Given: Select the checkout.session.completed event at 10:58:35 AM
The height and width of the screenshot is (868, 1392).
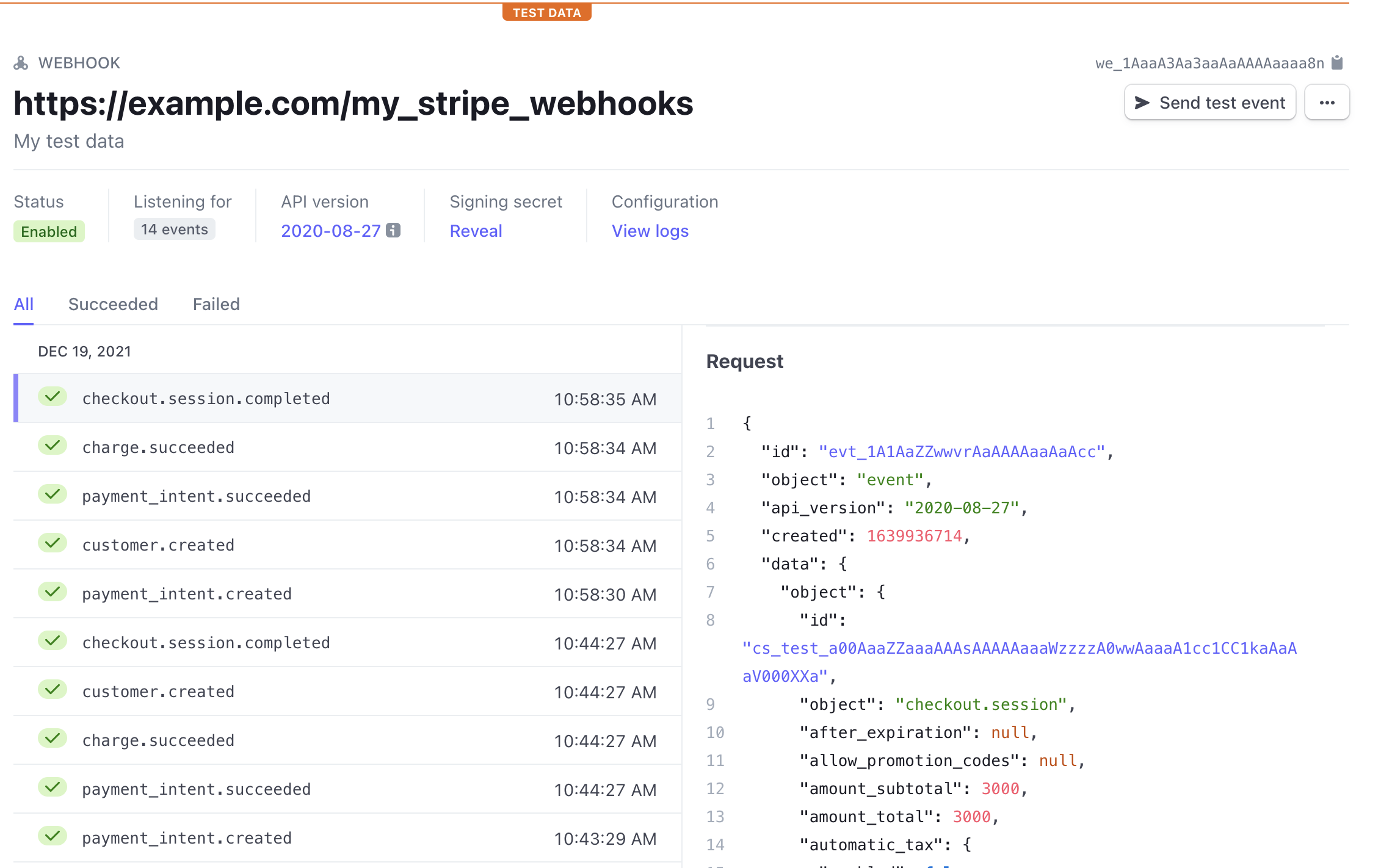Looking at the screenshot, I should coord(347,398).
